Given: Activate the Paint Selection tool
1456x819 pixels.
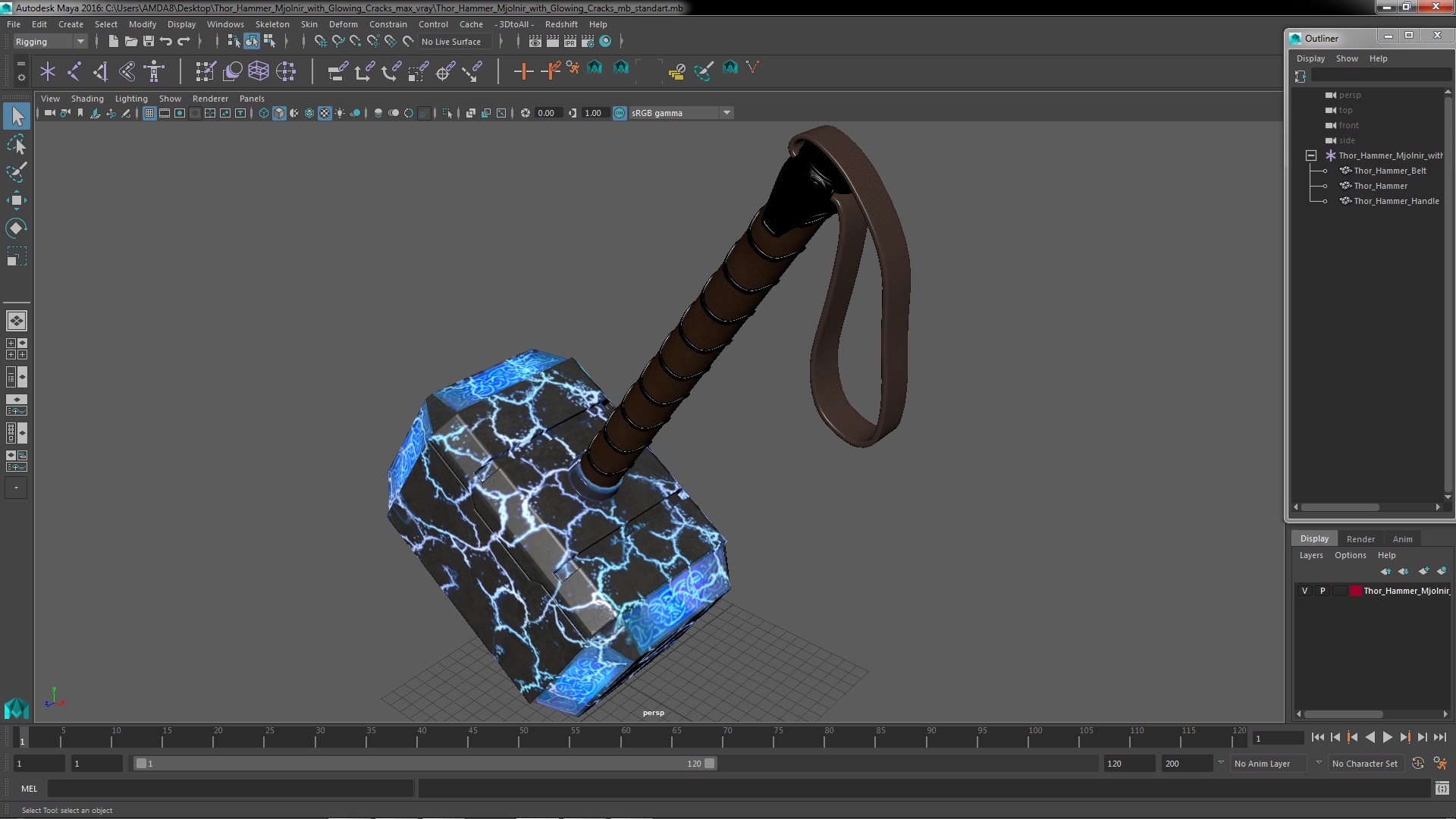Looking at the screenshot, I should tap(16, 172).
